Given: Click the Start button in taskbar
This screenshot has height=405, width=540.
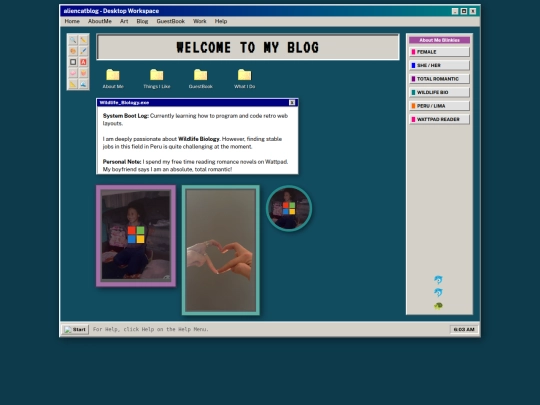Looking at the screenshot, I should click(75, 330).
